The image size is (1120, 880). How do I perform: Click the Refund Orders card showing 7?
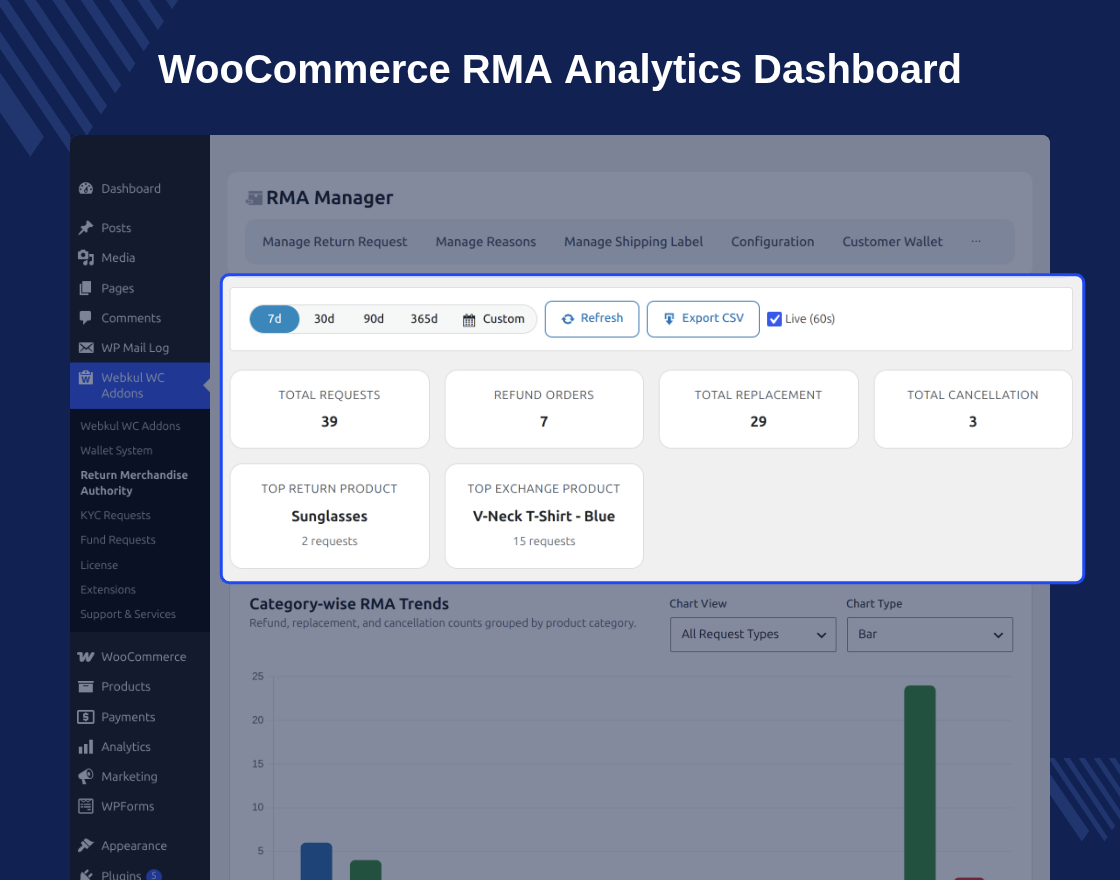(x=544, y=409)
